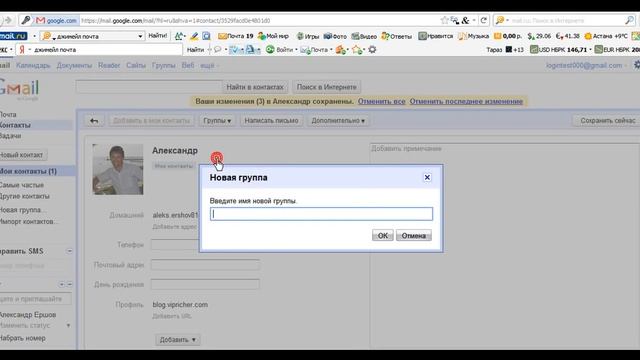
Task: Click the key icon in the address bar
Action: point(26,20)
